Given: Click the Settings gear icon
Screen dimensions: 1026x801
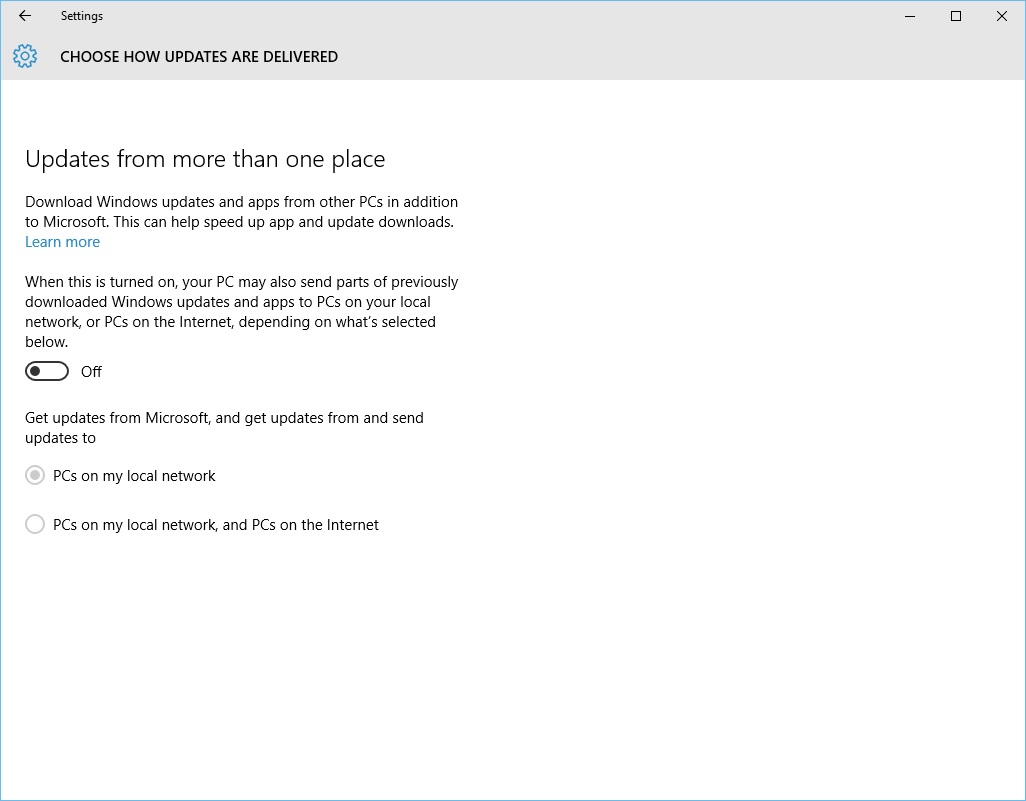Looking at the screenshot, I should point(25,56).
